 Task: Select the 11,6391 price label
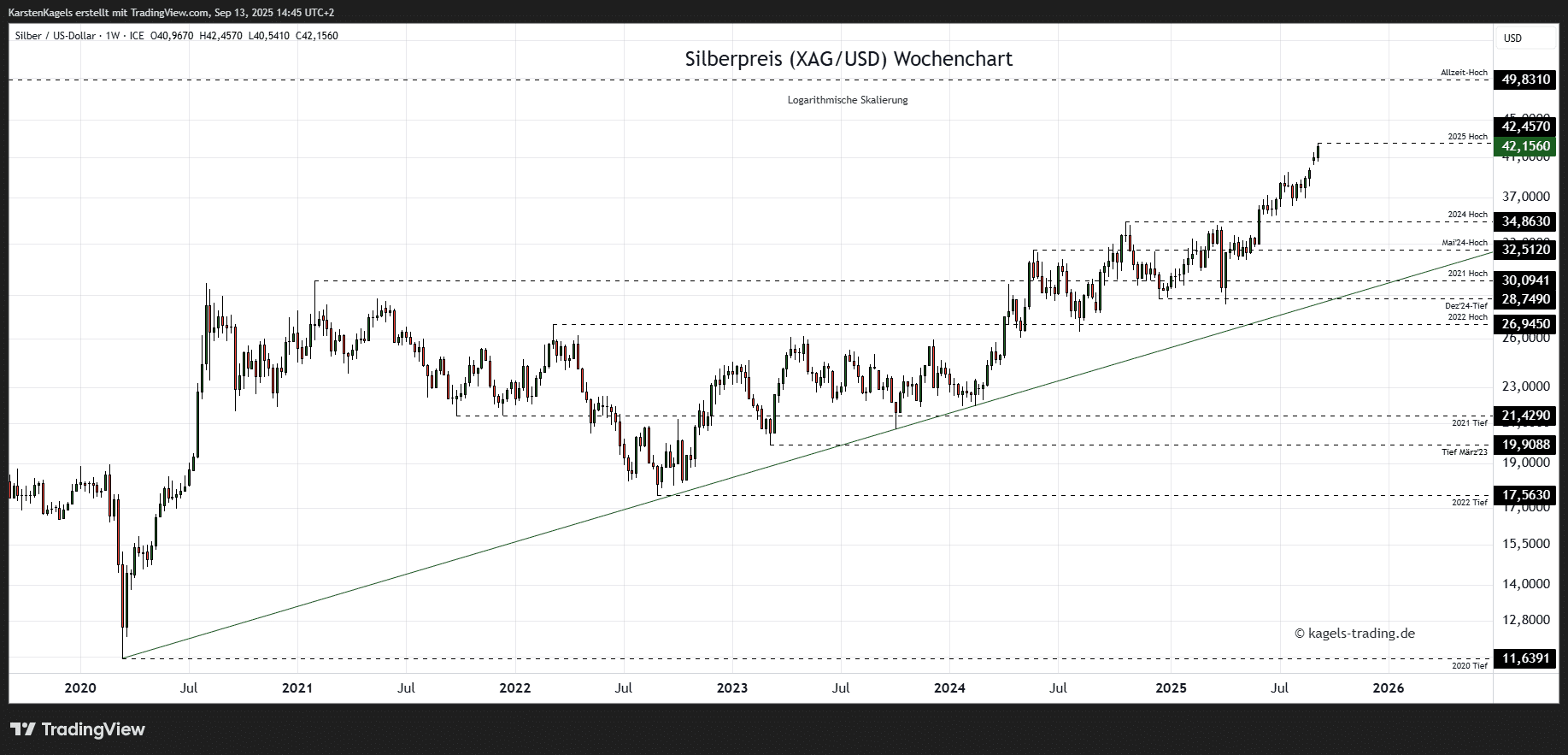click(1525, 658)
